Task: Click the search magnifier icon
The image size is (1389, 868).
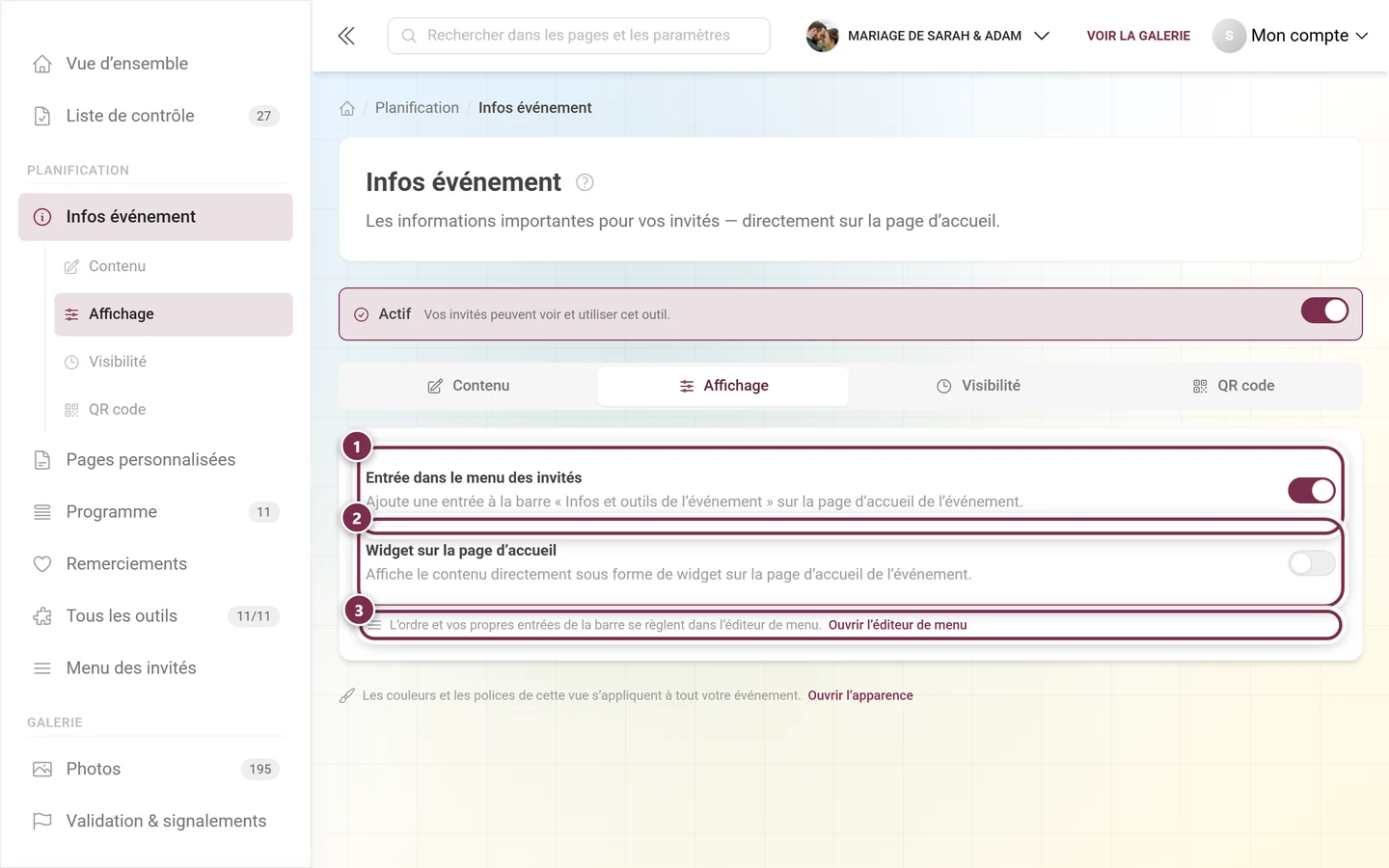Action: (409, 36)
